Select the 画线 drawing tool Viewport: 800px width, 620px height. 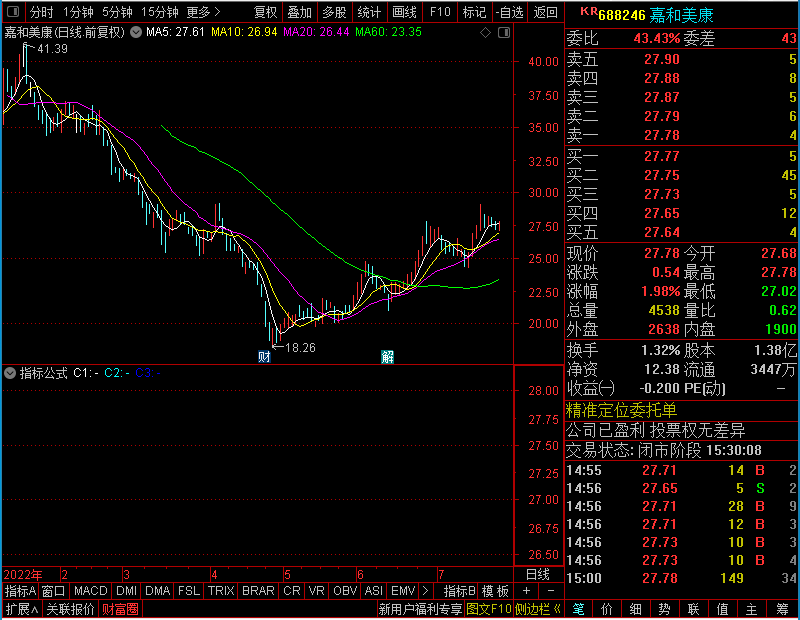pyautogui.click(x=404, y=12)
